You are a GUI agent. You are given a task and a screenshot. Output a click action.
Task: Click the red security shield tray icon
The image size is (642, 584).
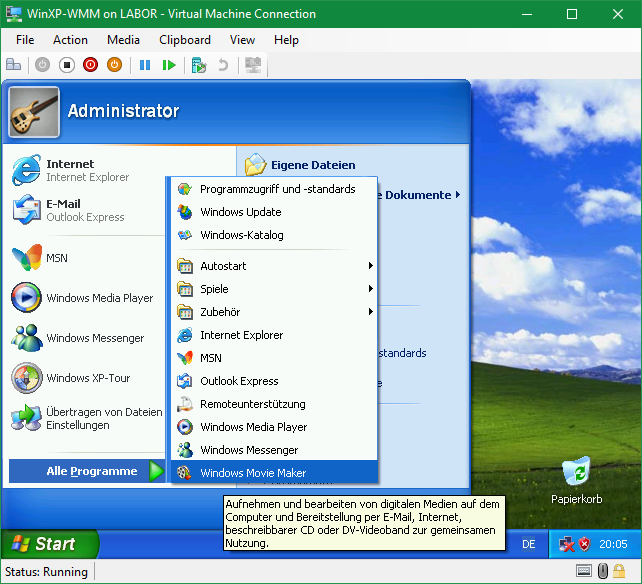(x=584, y=544)
